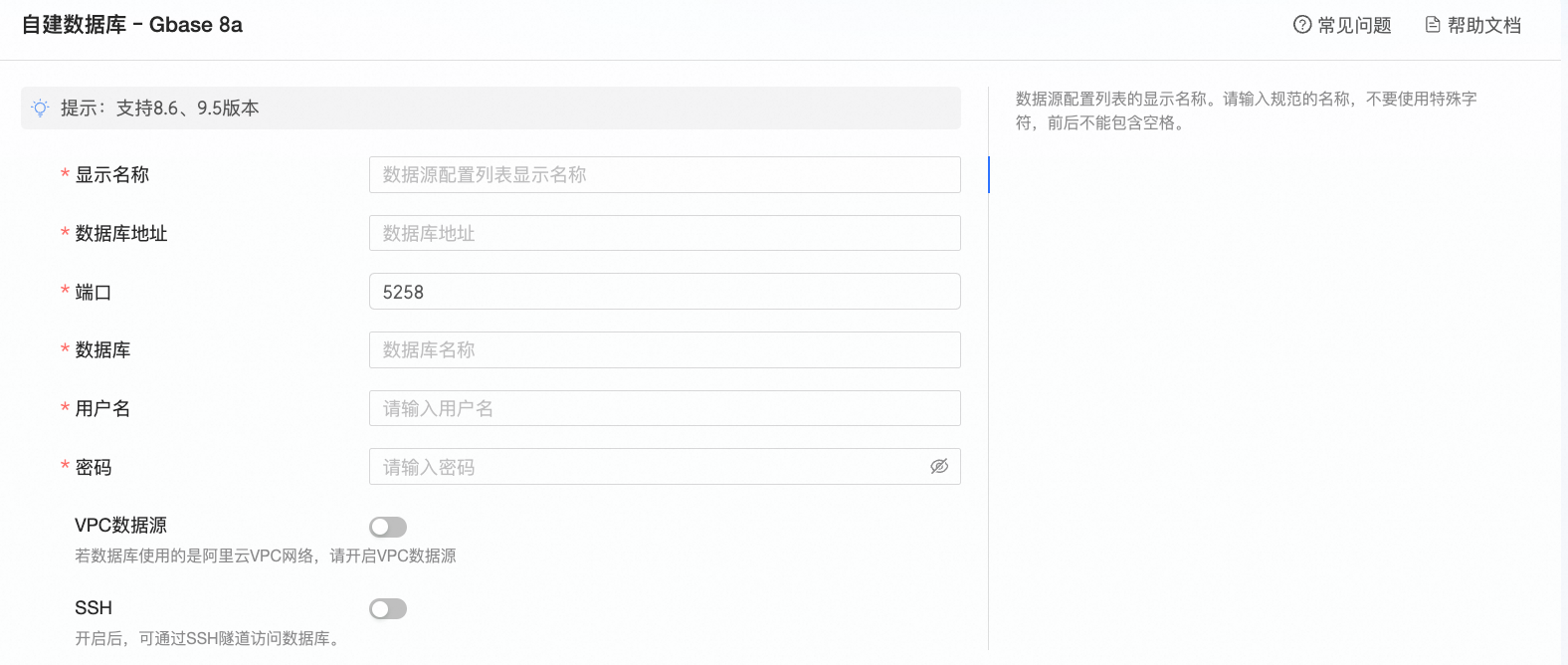Click the lightbulb tip icon

tap(40, 109)
